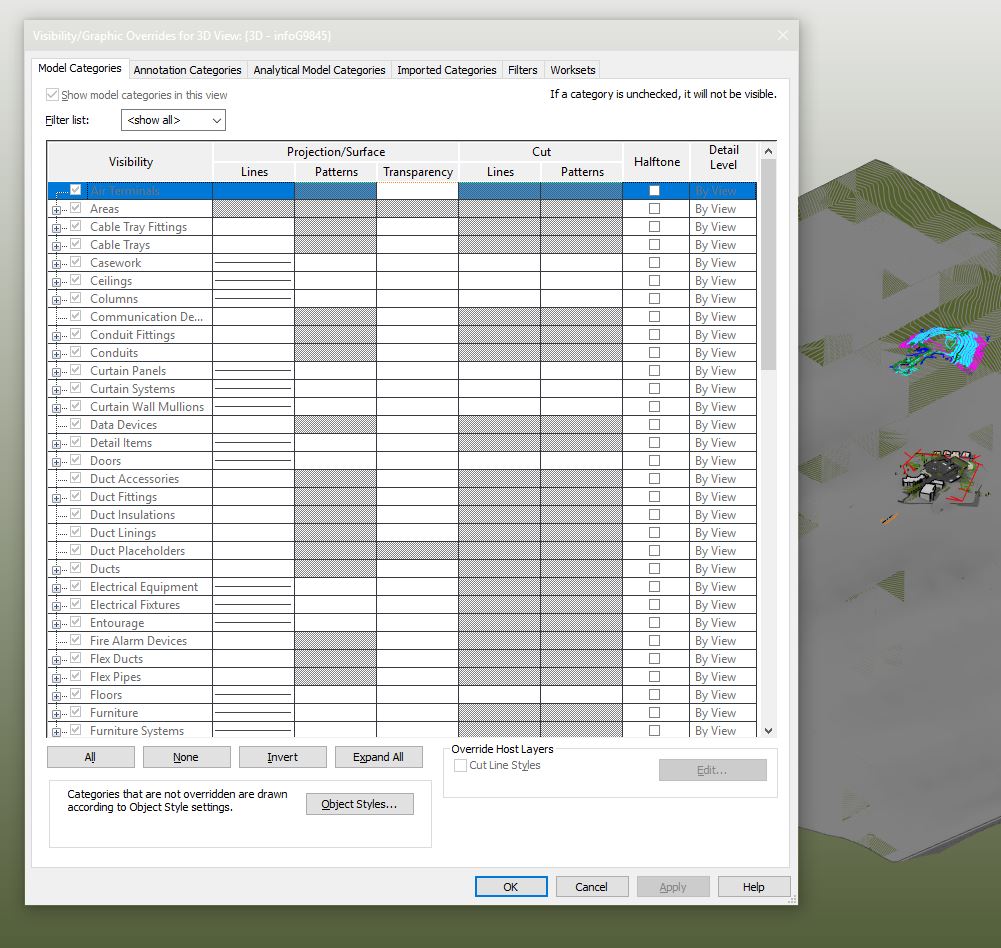The image size is (1001, 948).
Task: Click Detail Level cell for Walls-like Floors row
Action: point(723,695)
